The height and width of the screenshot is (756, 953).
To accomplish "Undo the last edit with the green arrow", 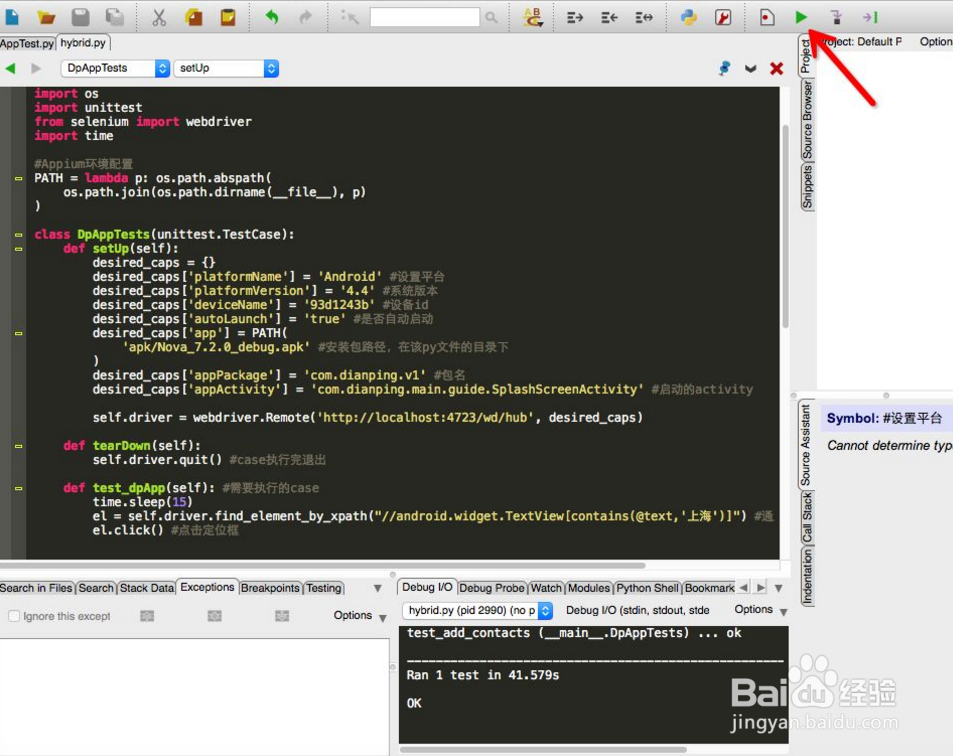I will tap(272, 17).
